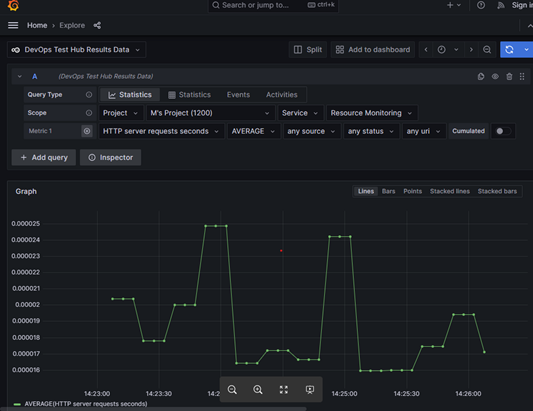
Task: Toggle query A visibility eye icon
Action: [x=495, y=76]
